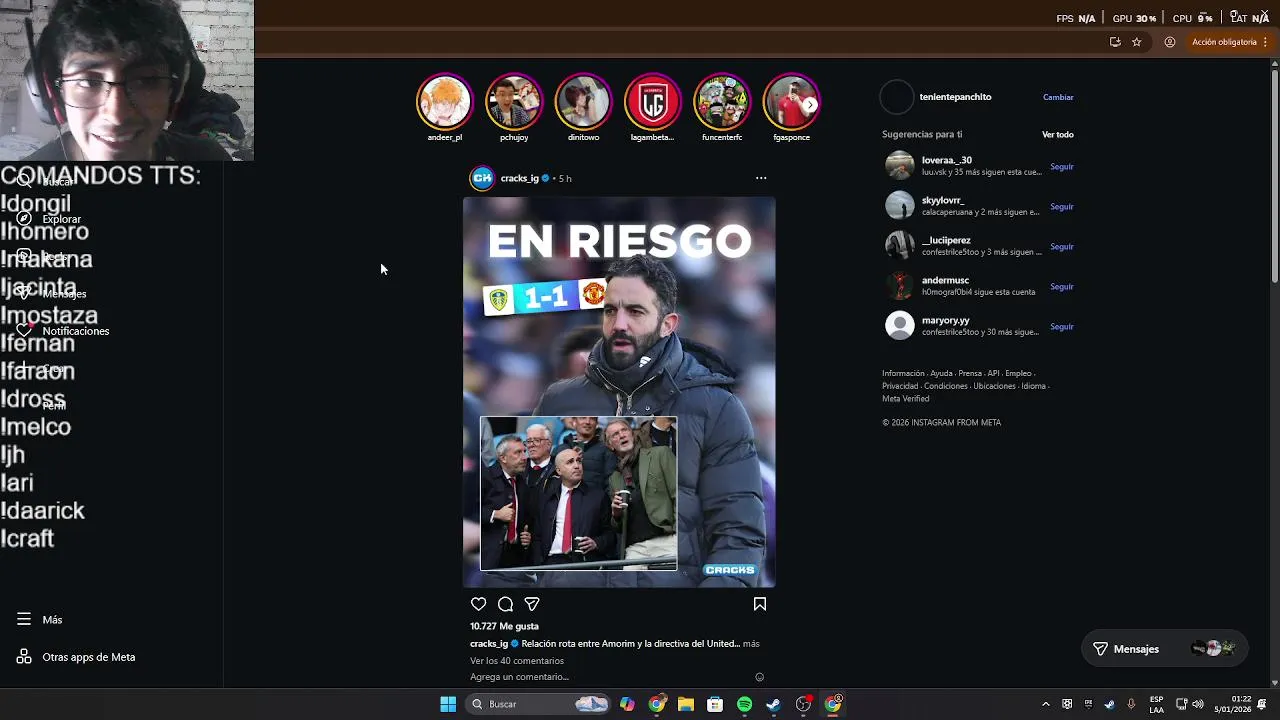
Task: Open the dinitowo story
Action: [x=583, y=102]
